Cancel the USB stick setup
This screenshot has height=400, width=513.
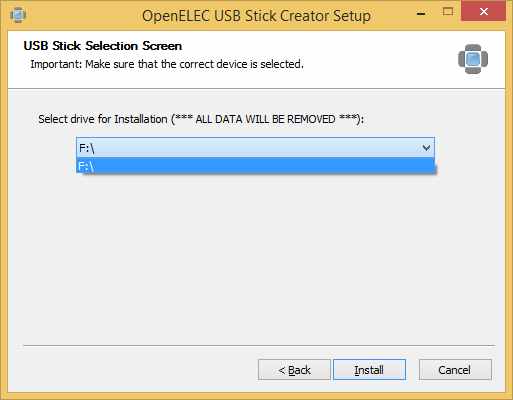click(x=455, y=370)
